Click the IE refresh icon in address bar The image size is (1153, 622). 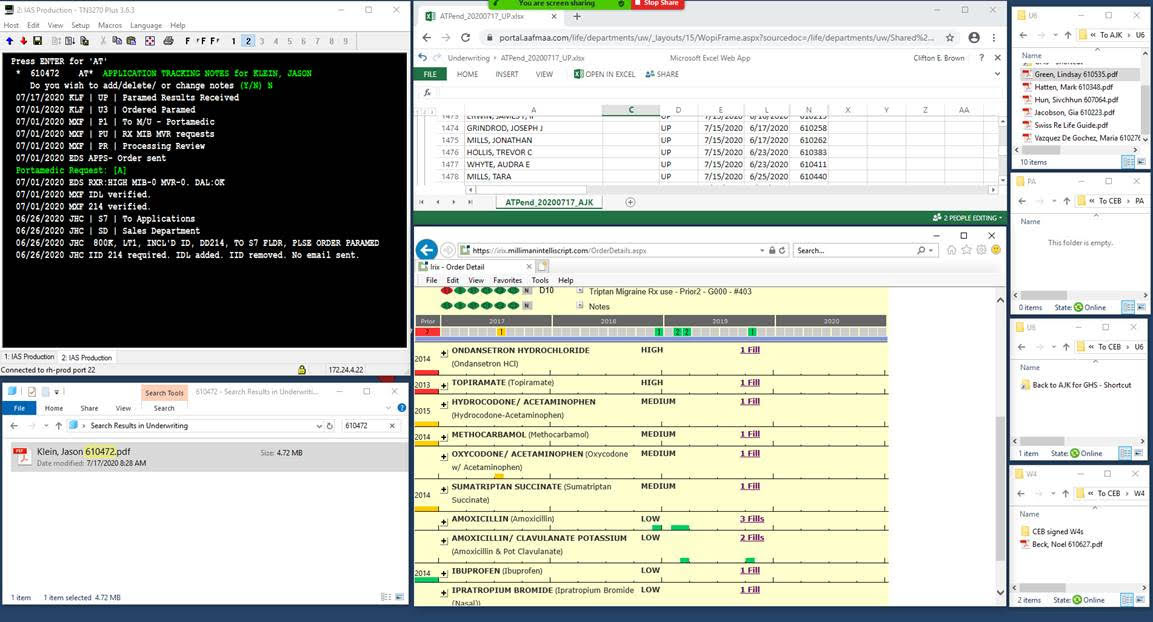[782, 251]
